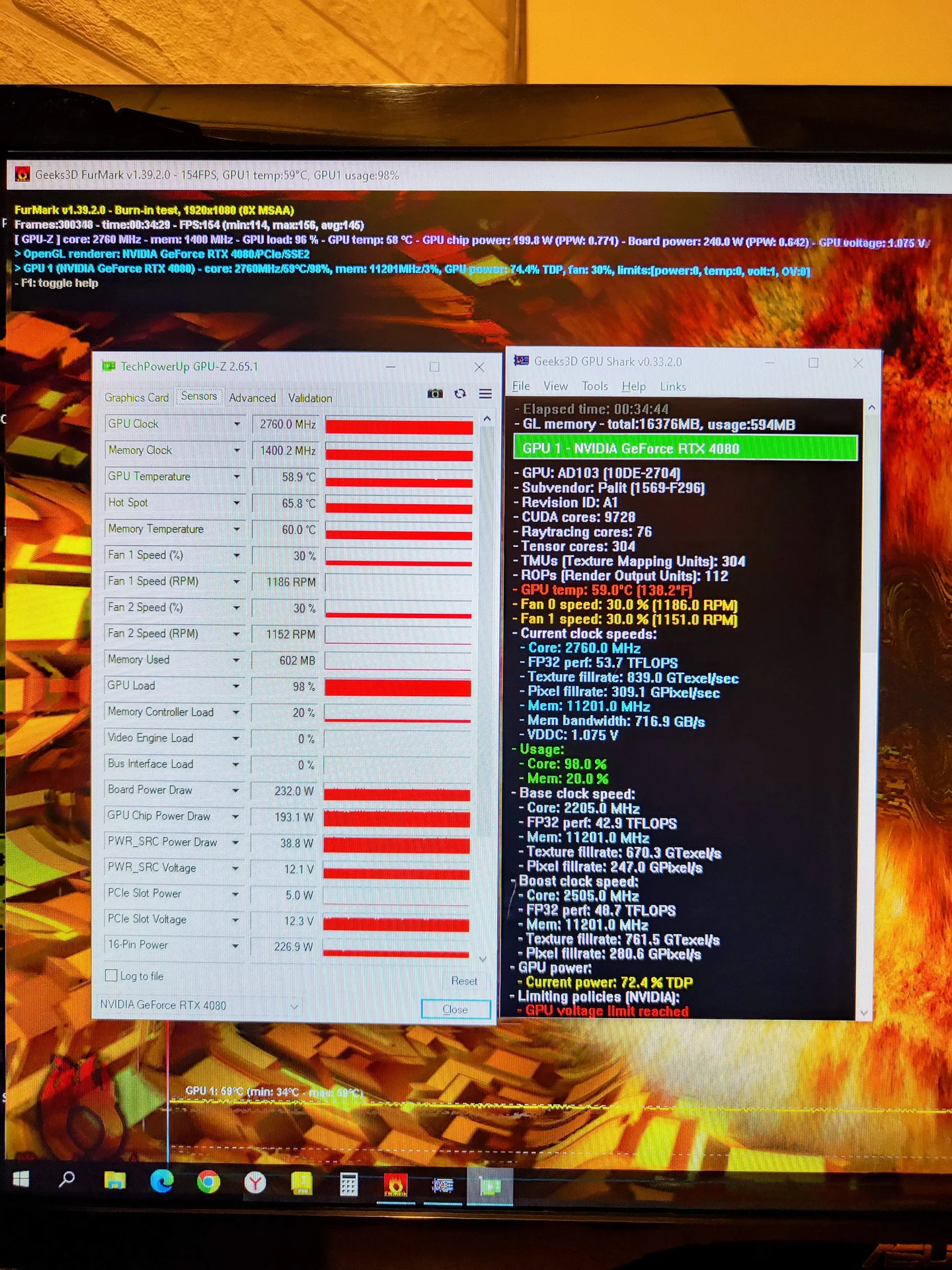952x1270 pixels.
Task: Open the Fan 2 Speed (RPM) dropdown
Action: click(236, 634)
